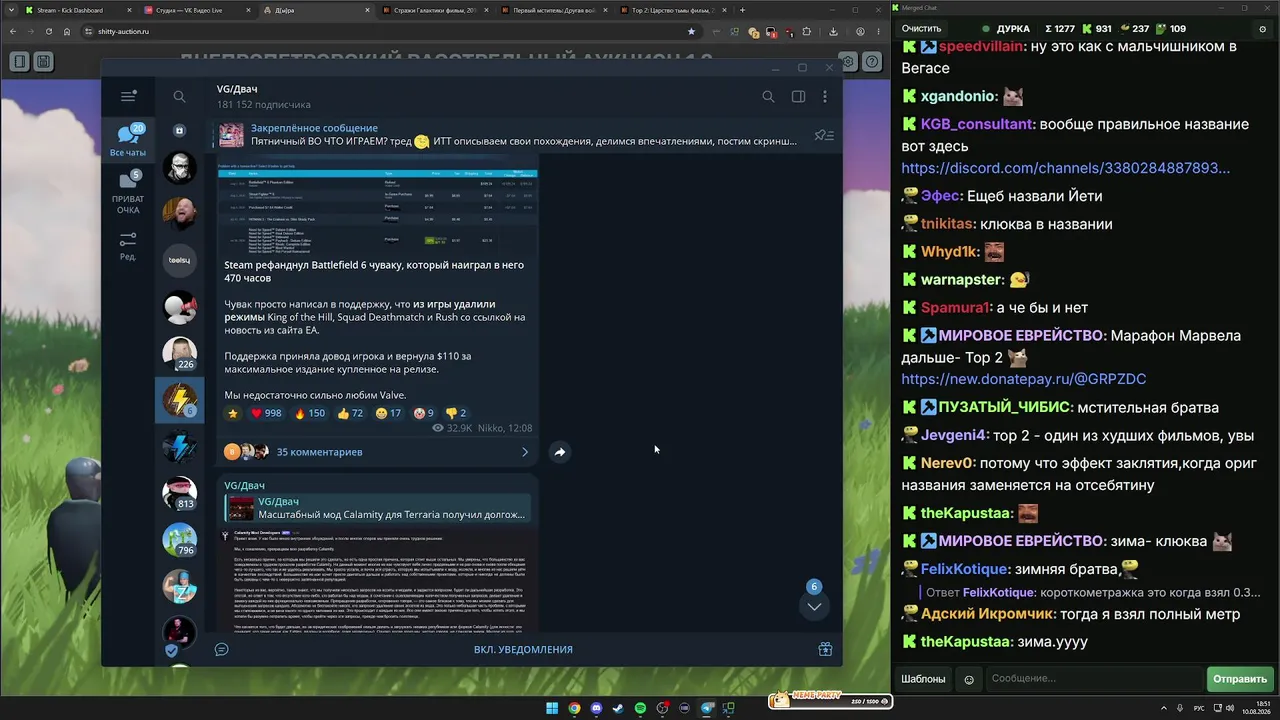Open the VG/Двач three-dot menu
1280x720 pixels.
click(825, 97)
